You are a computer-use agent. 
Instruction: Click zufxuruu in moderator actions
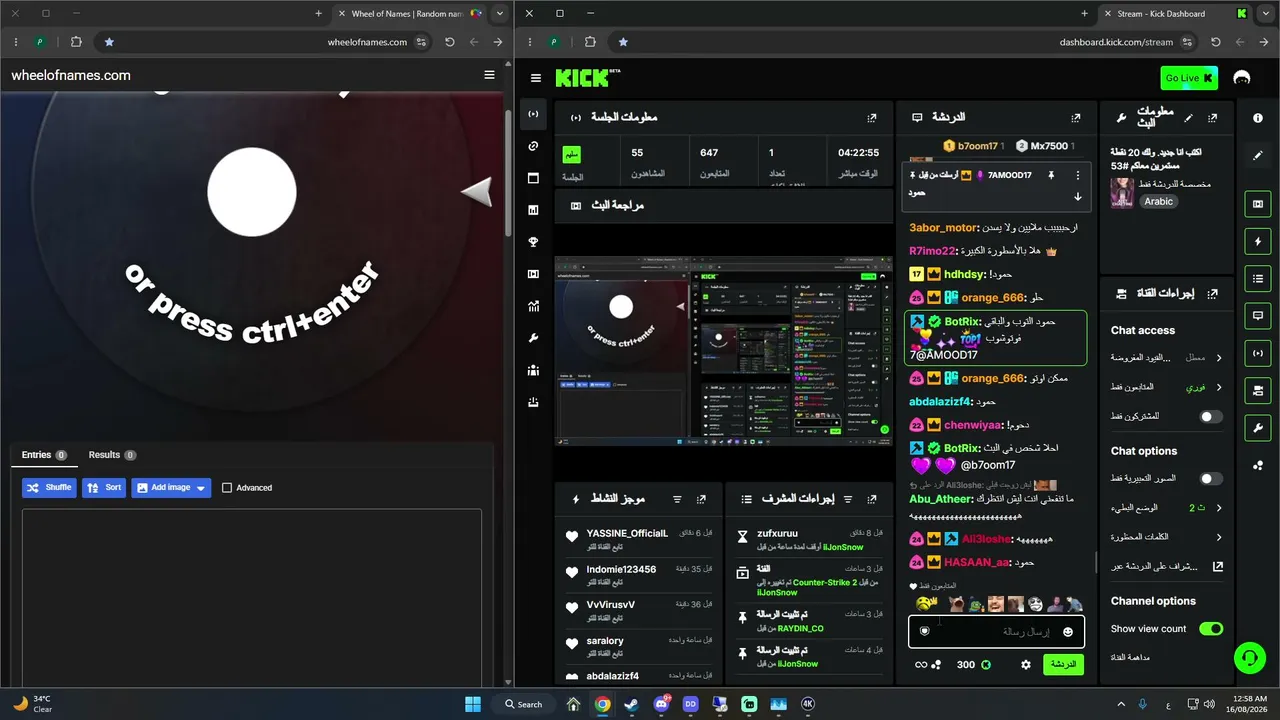778,534
